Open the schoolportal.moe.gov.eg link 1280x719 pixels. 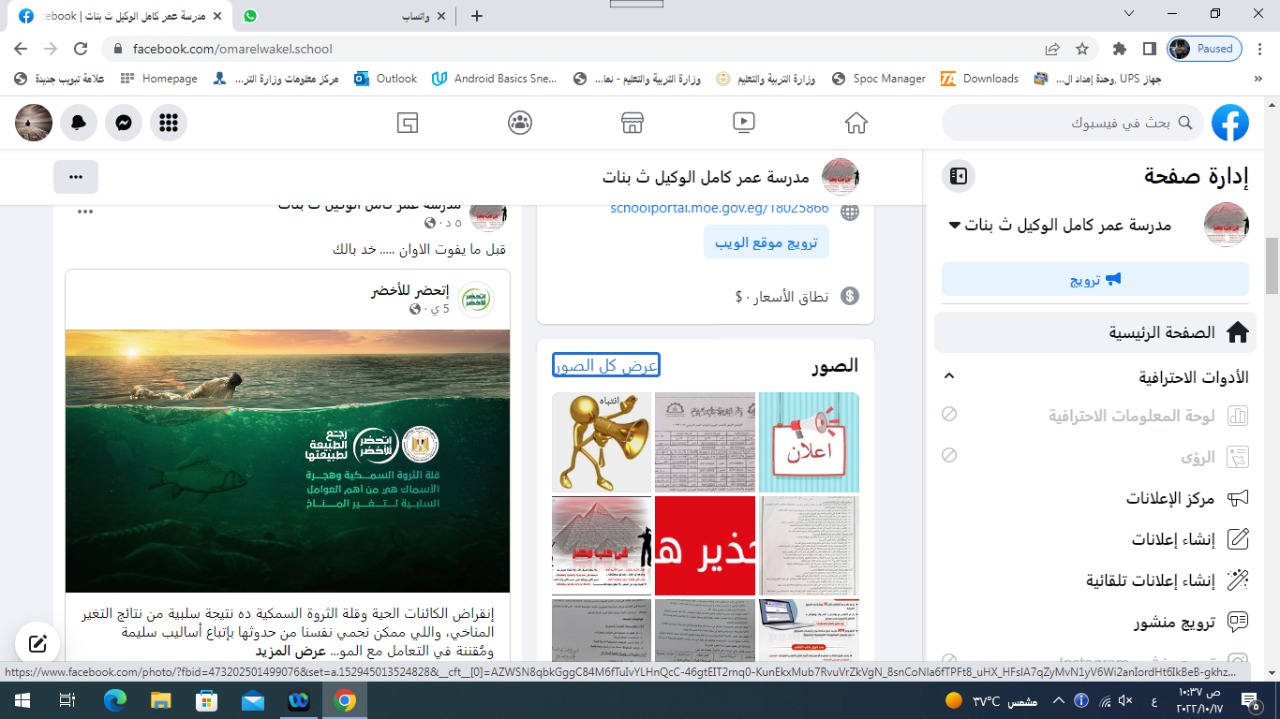719,208
